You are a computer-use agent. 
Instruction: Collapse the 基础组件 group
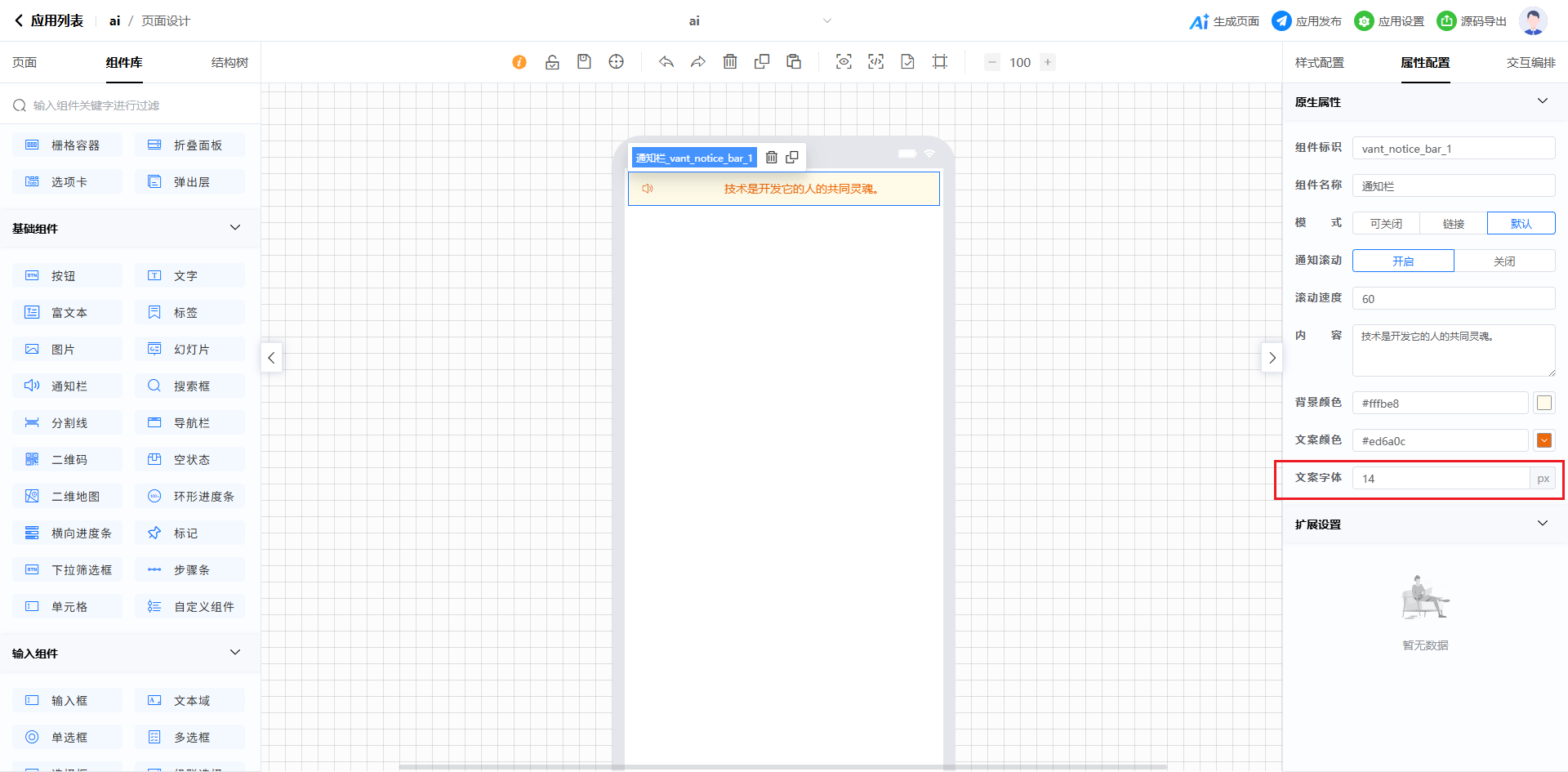click(x=235, y=228)
